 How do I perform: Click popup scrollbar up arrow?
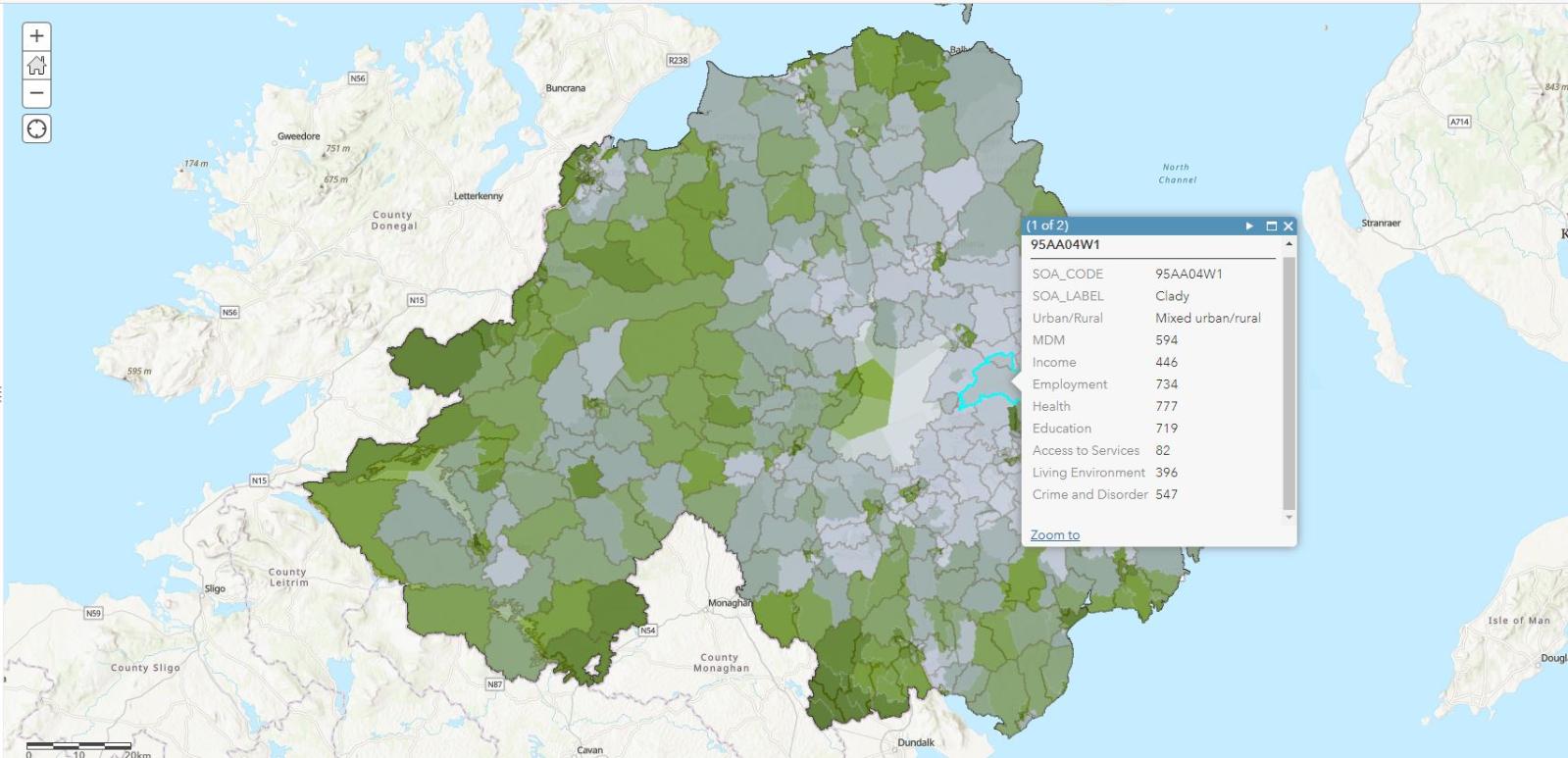click(x=1289, y=244)
